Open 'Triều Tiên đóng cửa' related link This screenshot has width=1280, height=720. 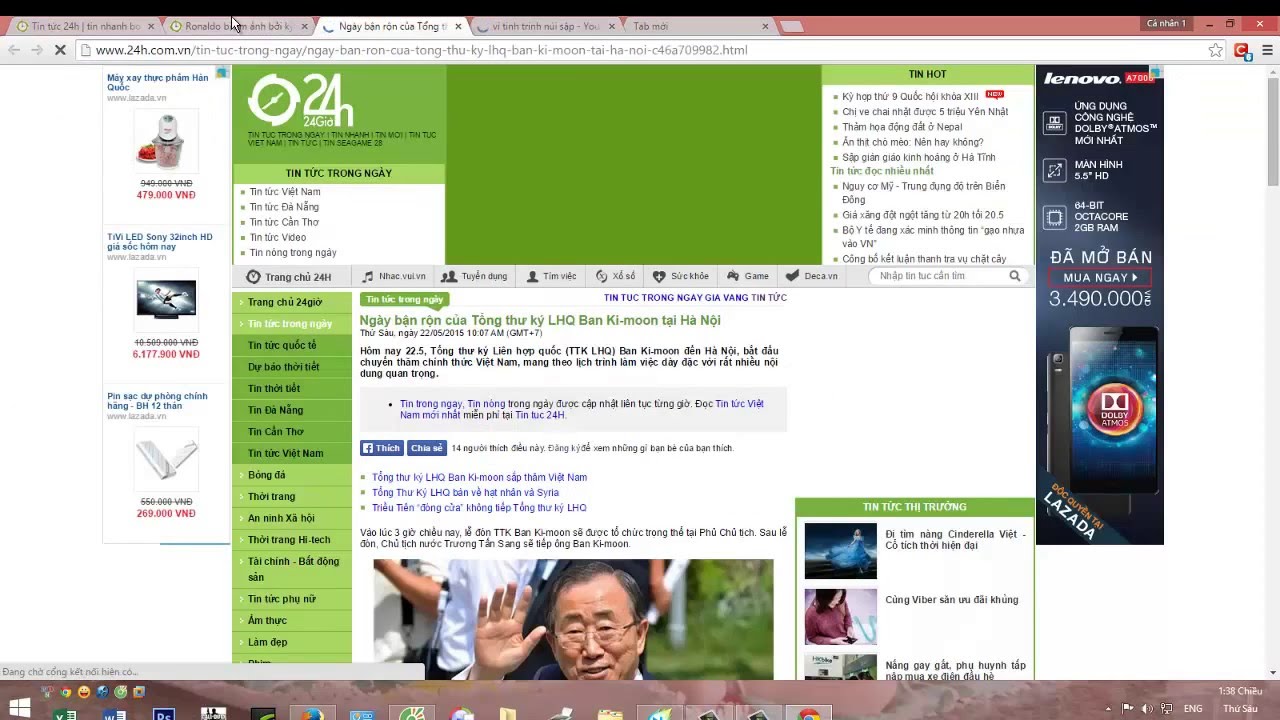(x=479, y=508)
